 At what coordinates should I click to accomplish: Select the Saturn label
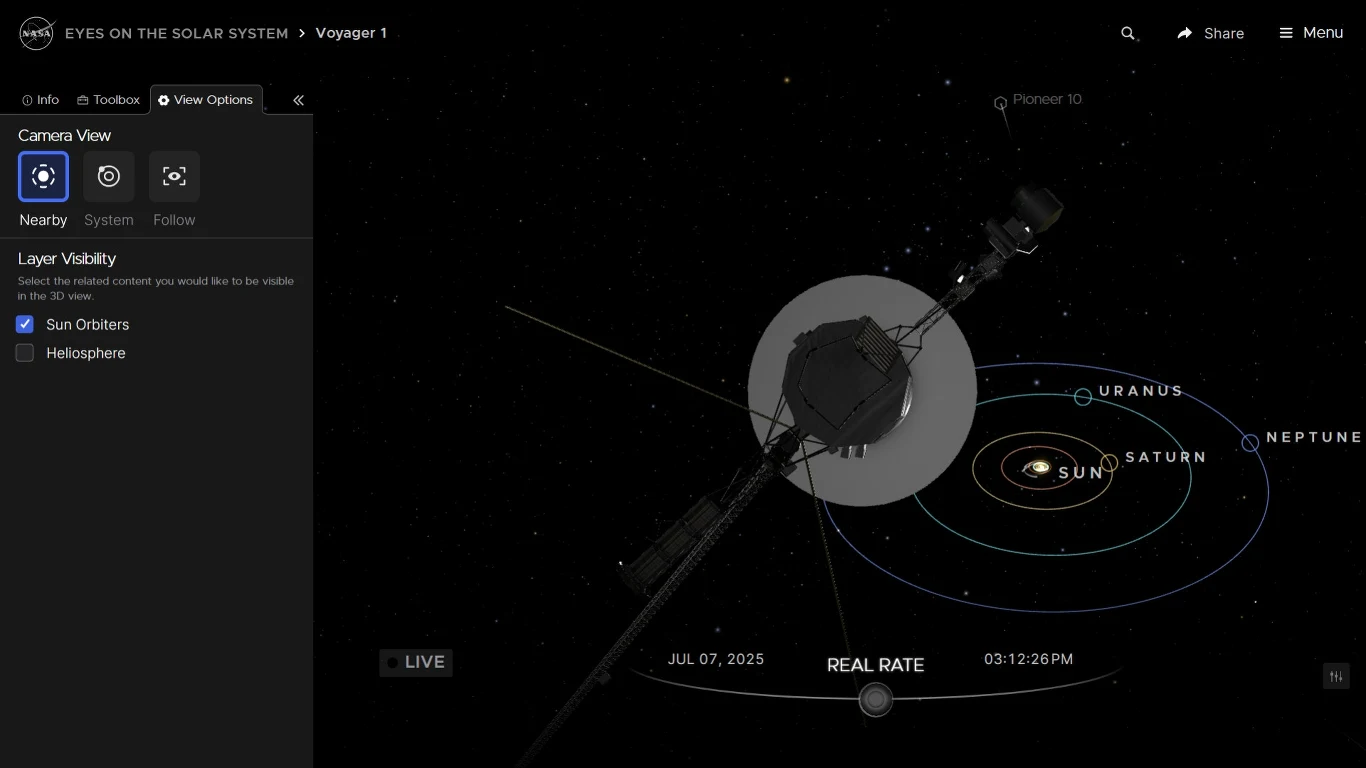click(1166, 457)
